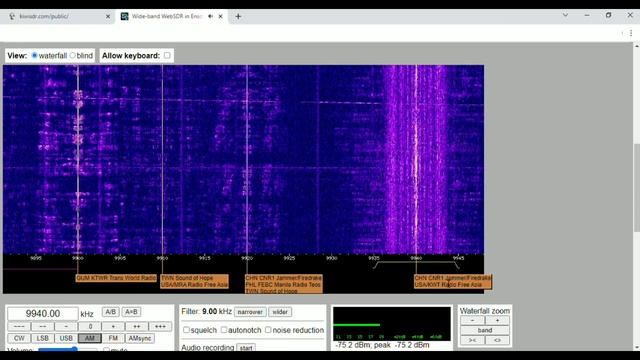The height and width of the screenshot is (360, 640).
Task: Click the 9915 frequency scale mark
Action: [x=204, y=258]
